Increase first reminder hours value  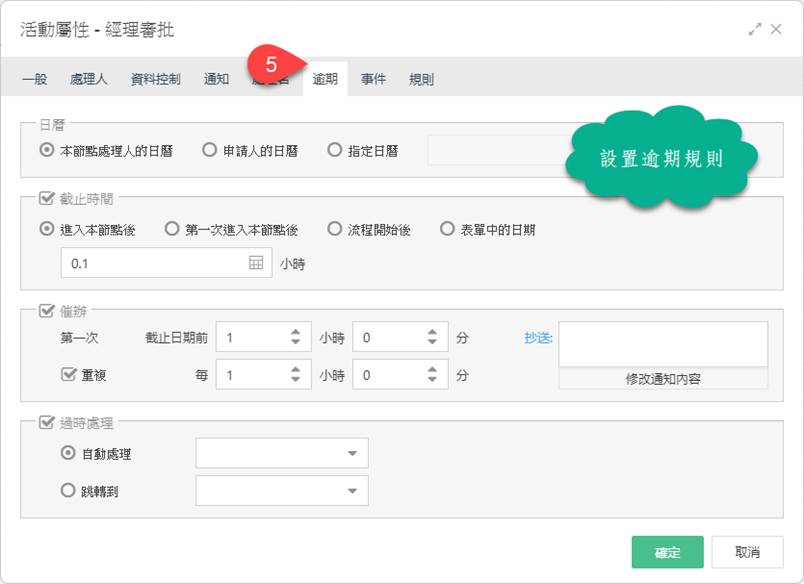[295, 332]
